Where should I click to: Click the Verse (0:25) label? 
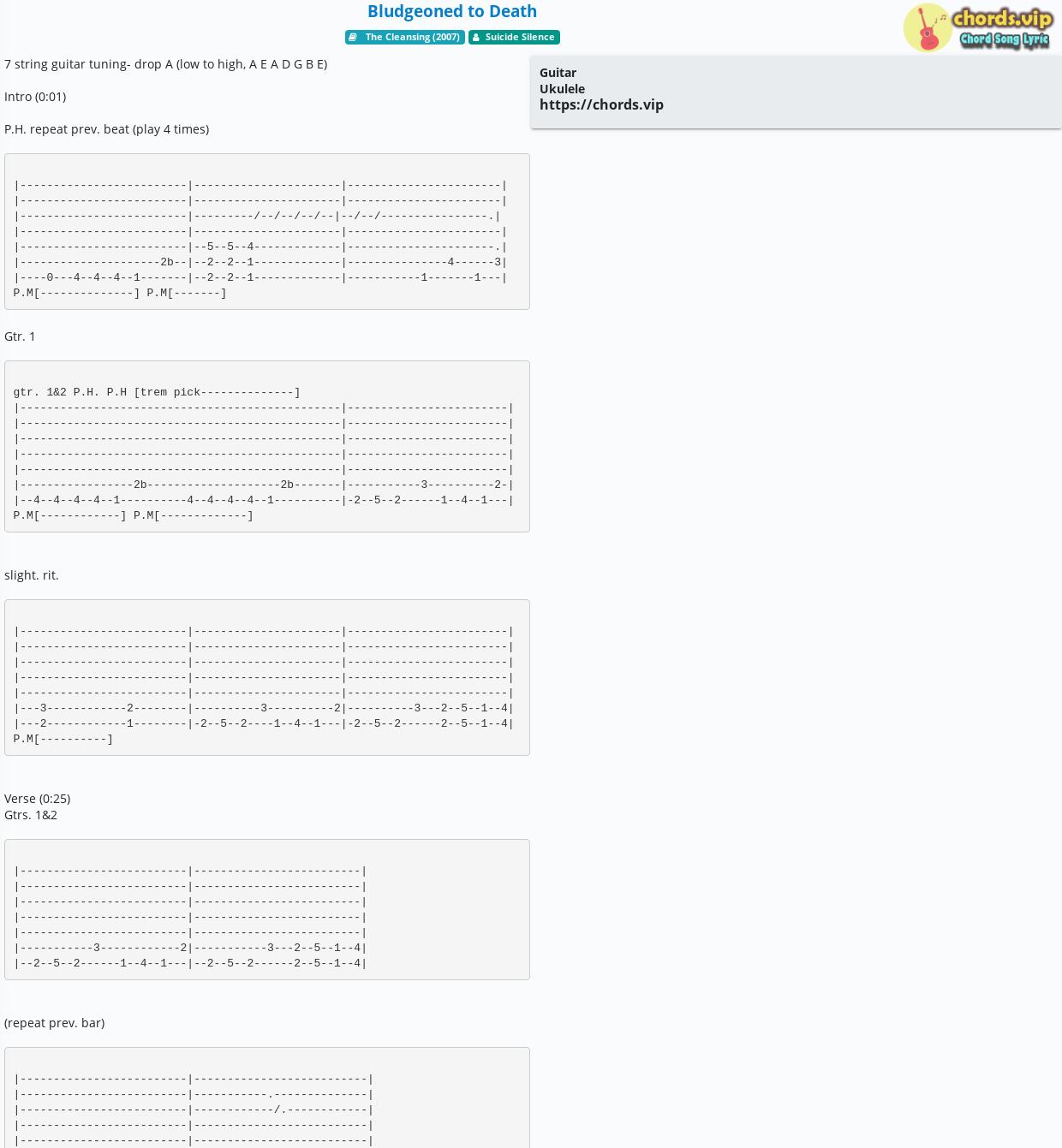[x=38, y=799]
